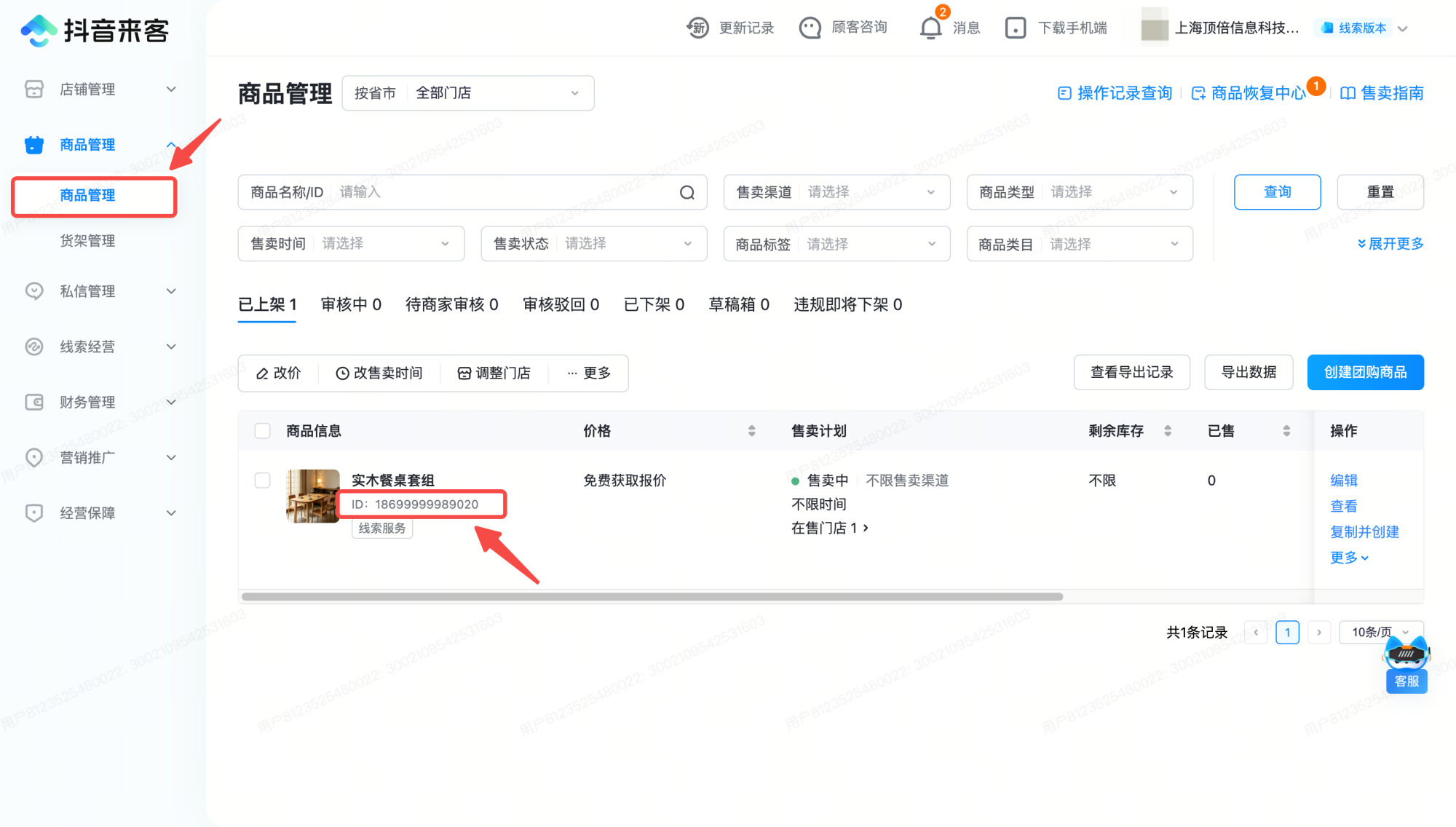The width and height of the screenshot is (1456, 827).
Task: Sort by 已售 column arrows
Action: pyautogui.click(x=1286, y=431)
